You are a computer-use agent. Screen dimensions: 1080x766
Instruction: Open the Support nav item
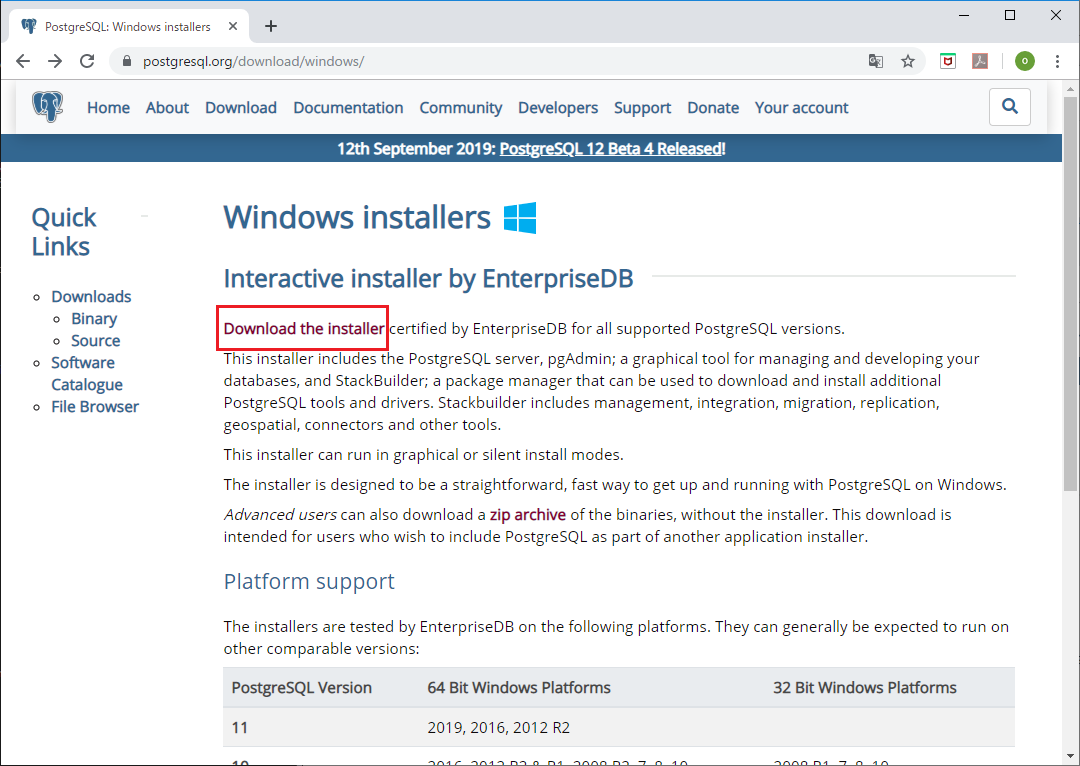click(643, 107)
